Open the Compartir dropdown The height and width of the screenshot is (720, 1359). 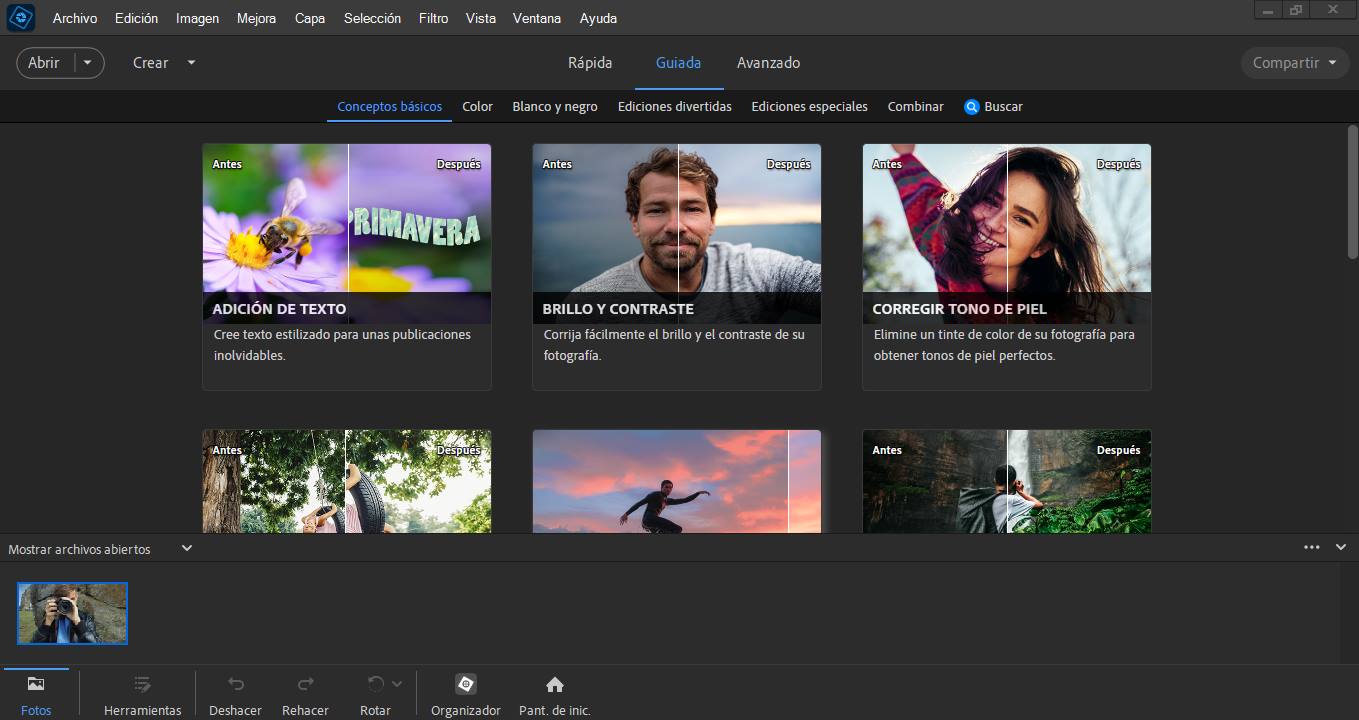pos(1293,62)
